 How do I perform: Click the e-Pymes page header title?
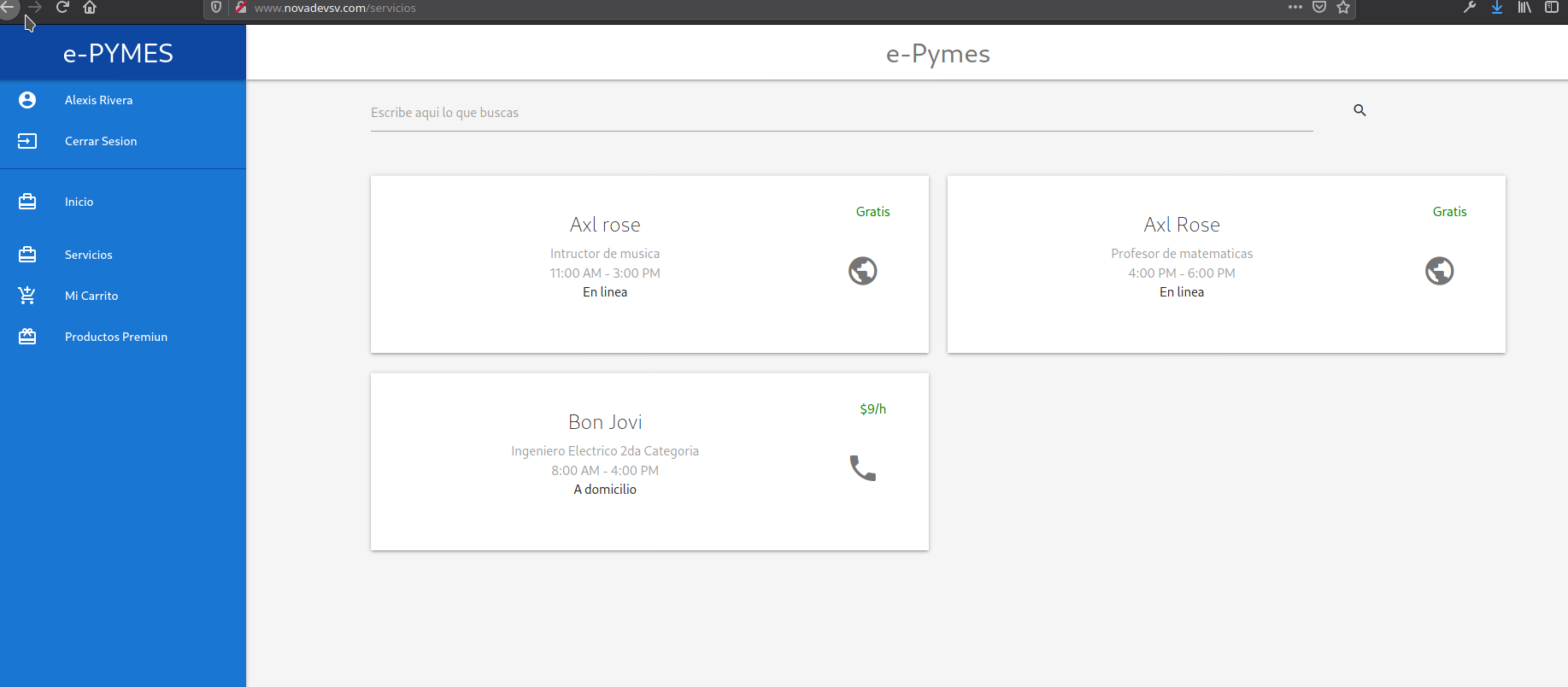(938, 54)
